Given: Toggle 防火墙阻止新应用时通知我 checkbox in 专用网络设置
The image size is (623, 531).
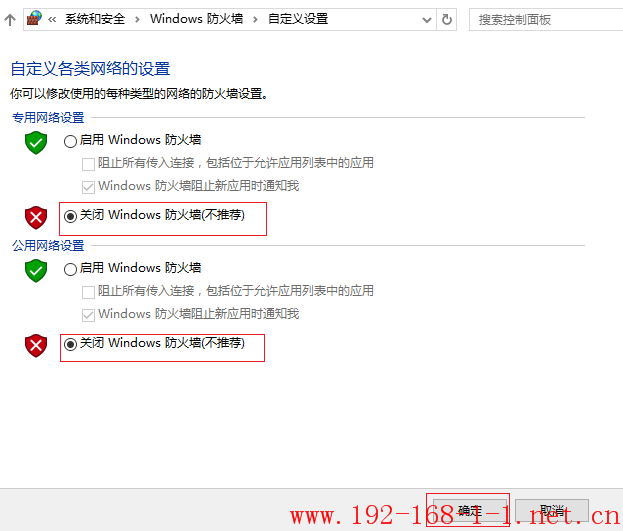Looking at the screenshot, I should (x=88, y=187).
